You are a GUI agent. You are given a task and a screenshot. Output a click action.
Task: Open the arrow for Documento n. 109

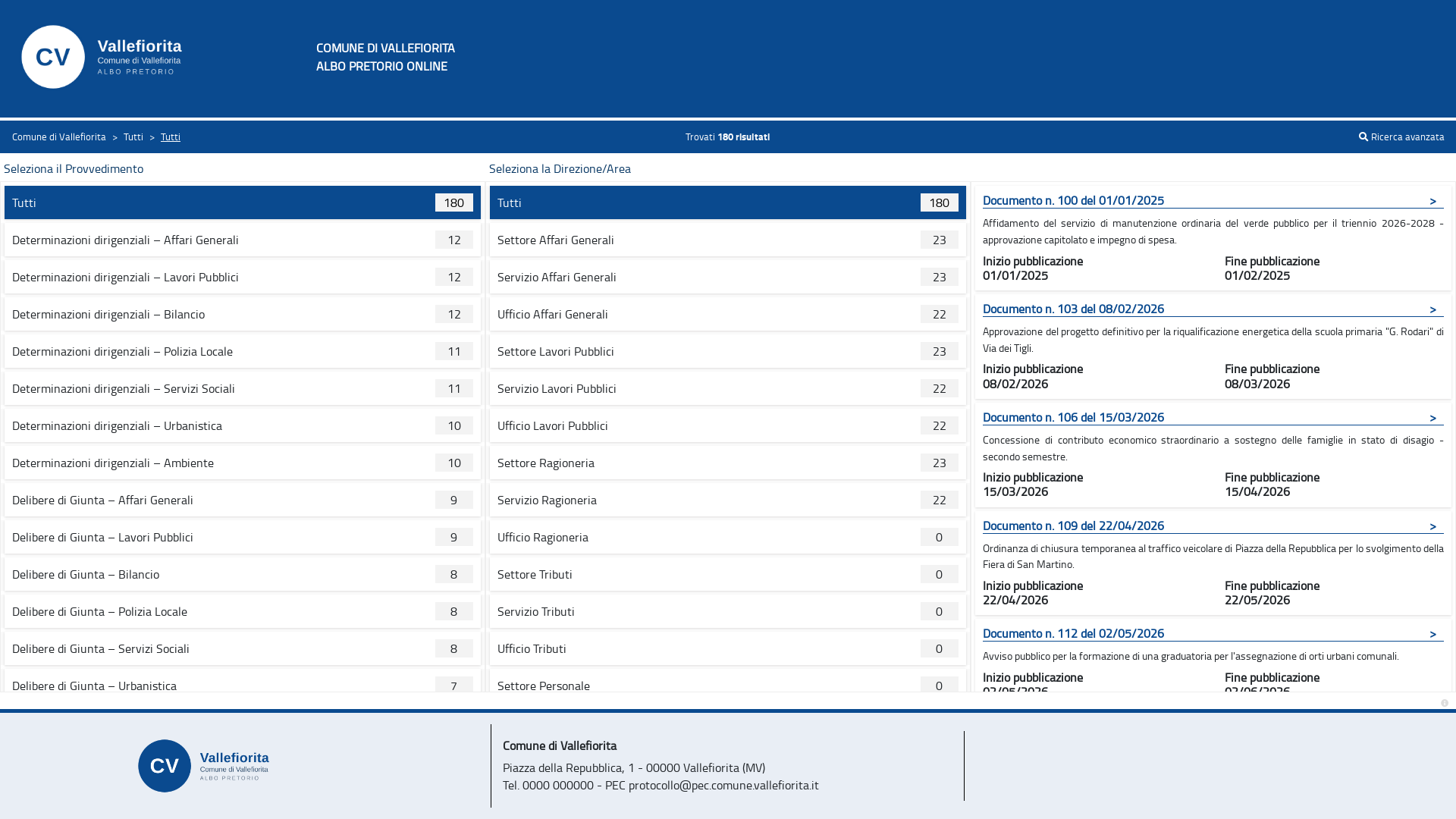click(x=1432, y=526)
